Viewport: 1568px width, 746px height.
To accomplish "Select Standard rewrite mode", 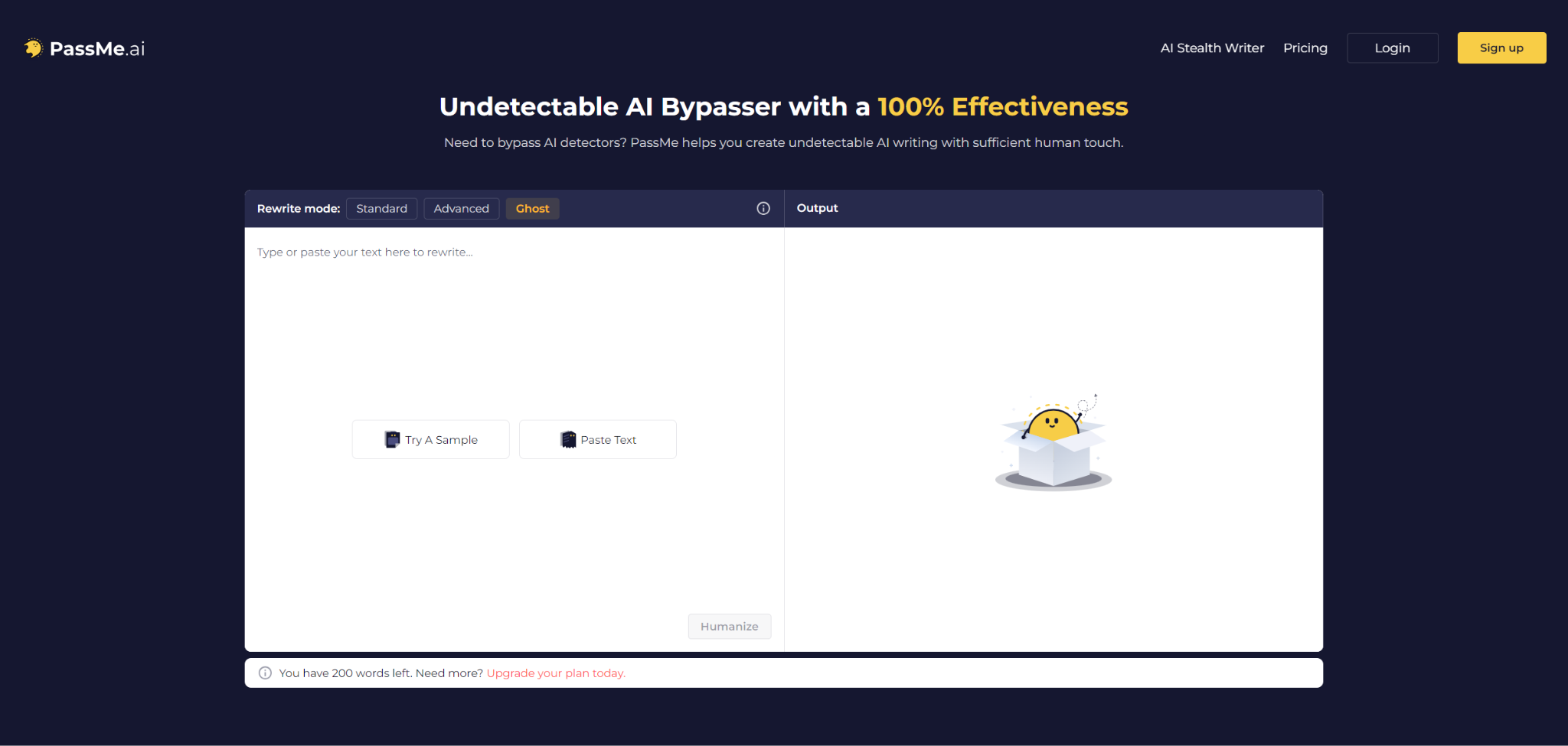I will pos(381,209).
